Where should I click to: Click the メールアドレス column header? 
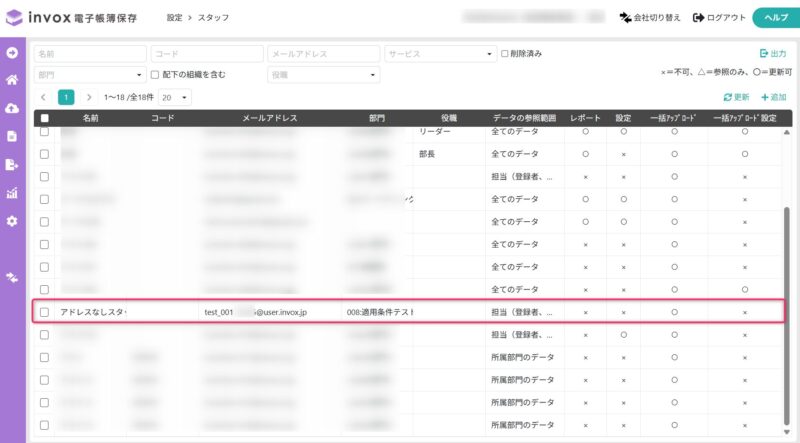click(269, 118)
